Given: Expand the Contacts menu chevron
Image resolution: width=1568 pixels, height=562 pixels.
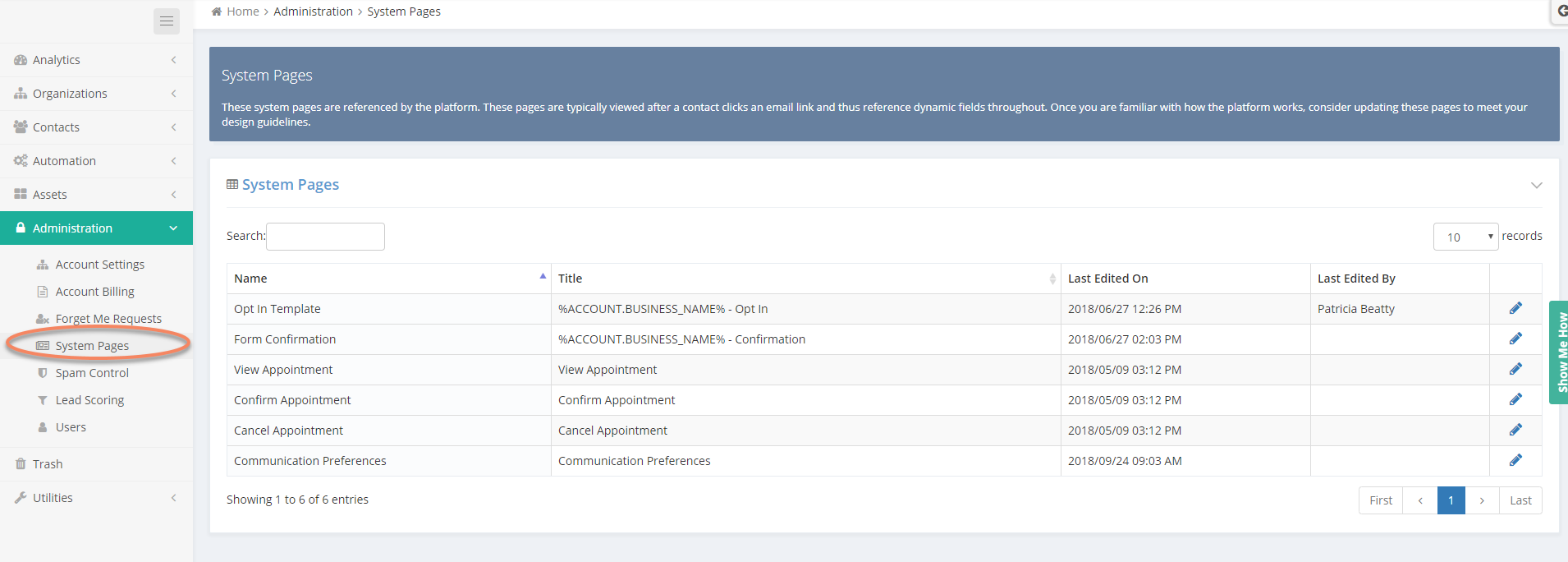Looking at the screenshot, I should point(173,127).
